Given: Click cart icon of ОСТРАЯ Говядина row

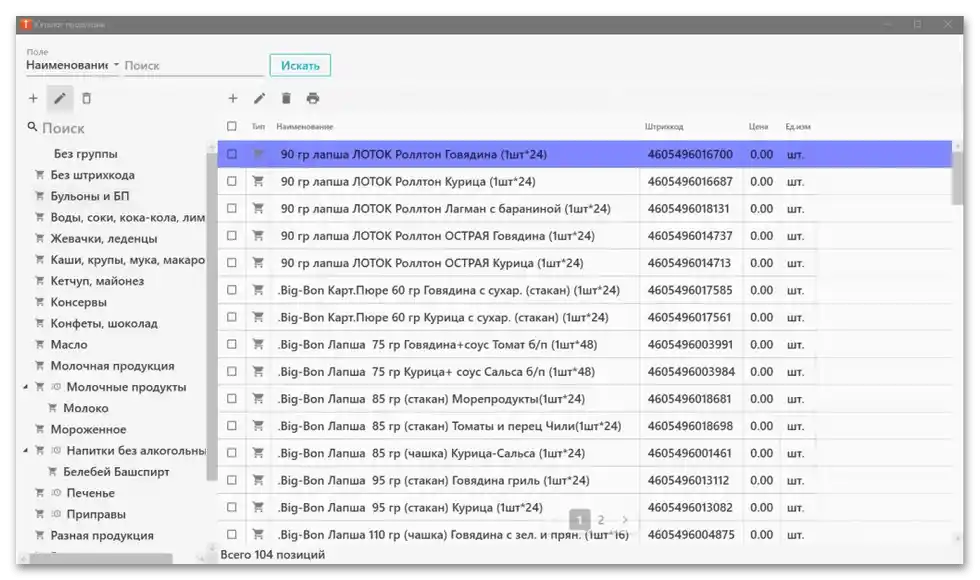Looking at the screenshot, I should point(258,236).
